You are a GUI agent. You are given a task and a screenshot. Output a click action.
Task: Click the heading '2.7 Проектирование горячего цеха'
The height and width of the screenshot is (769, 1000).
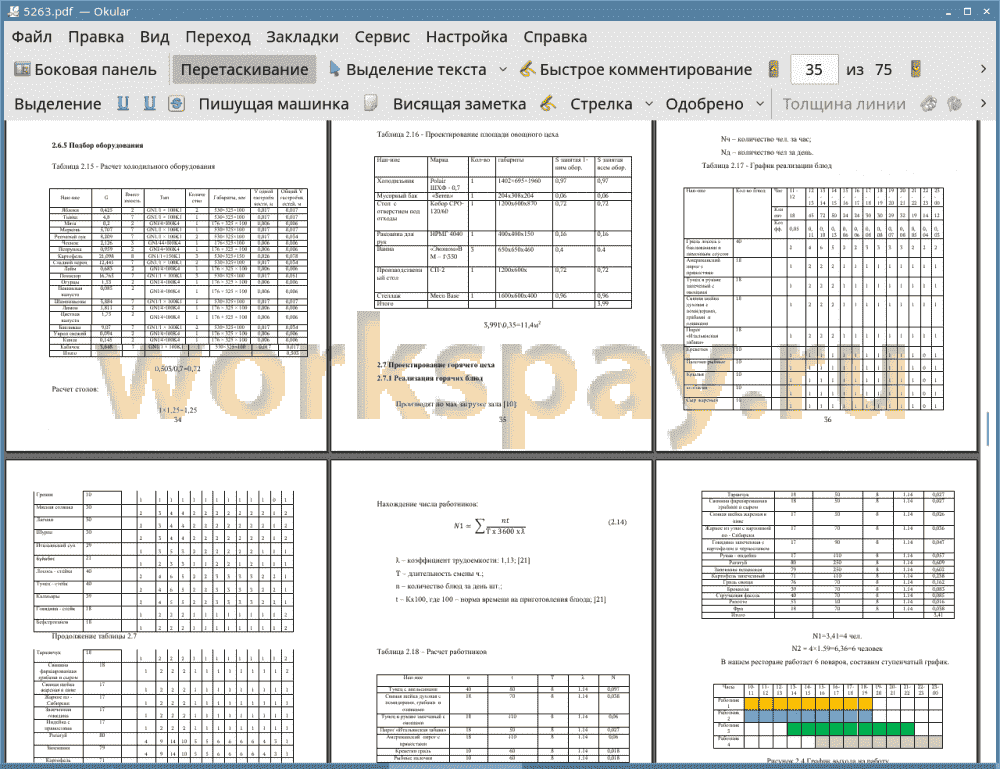[436, 365]
